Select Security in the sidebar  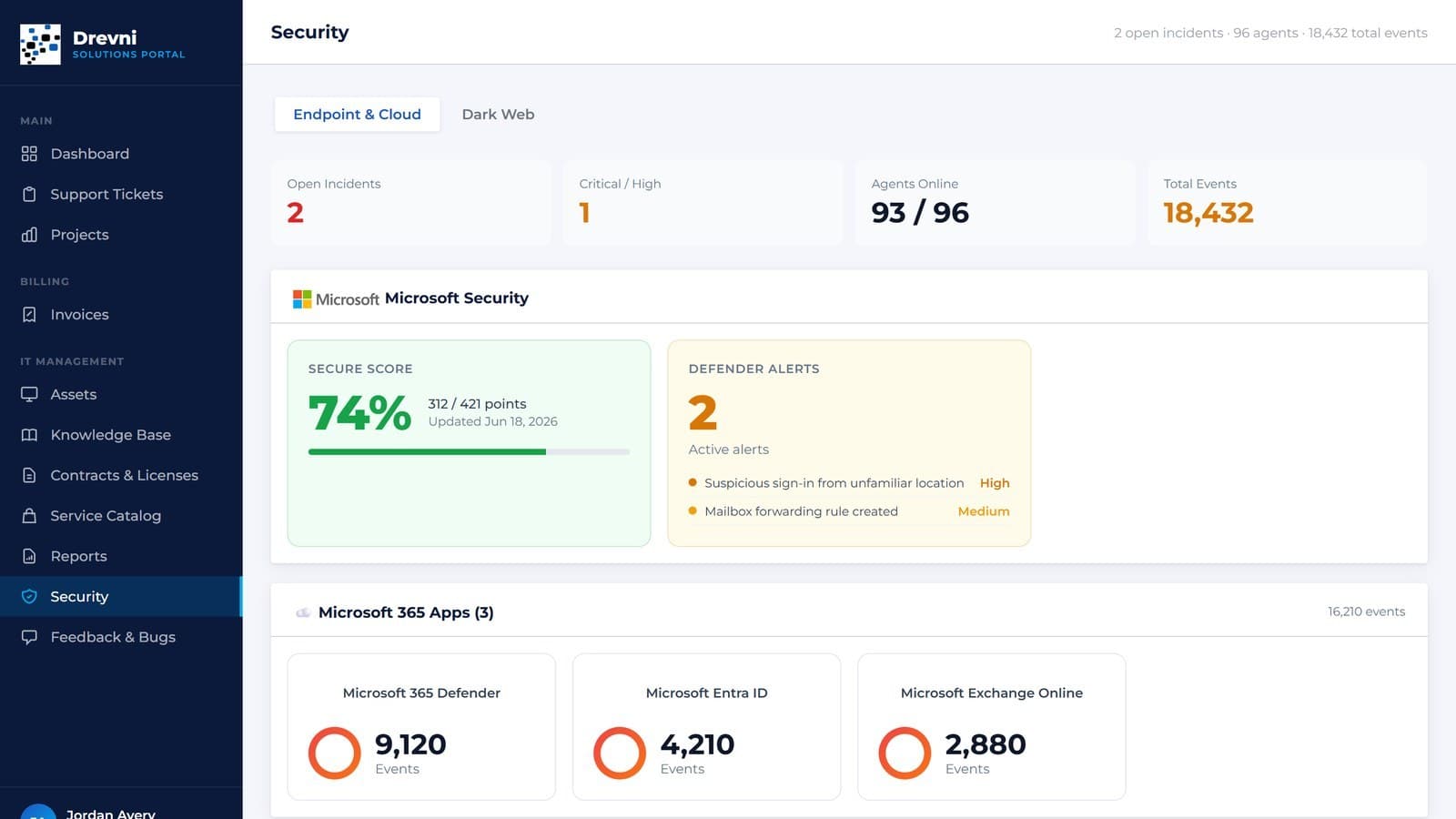(x=121, y=597)
